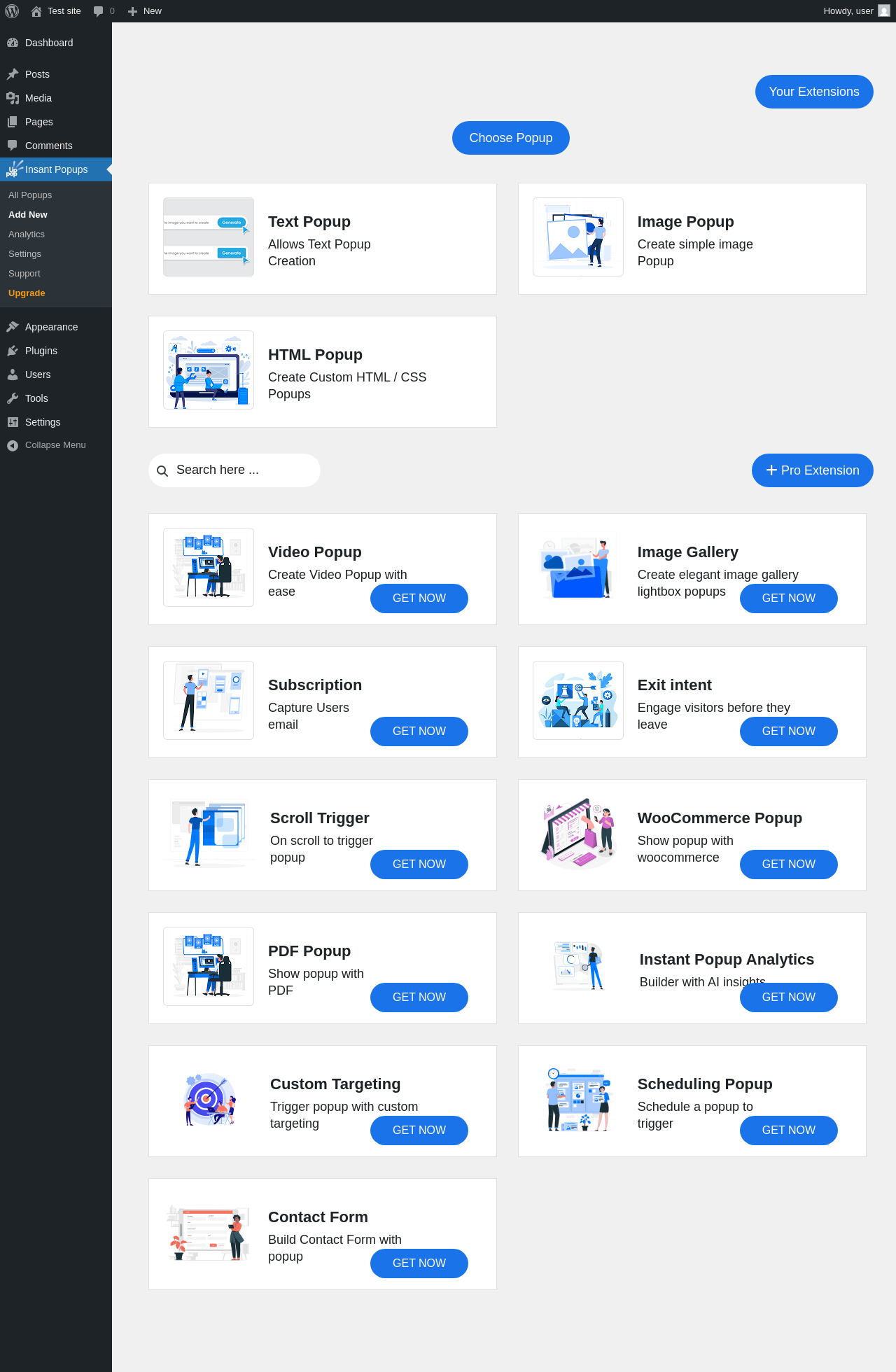This screenshot has height=1372, width=896.
Task: Click GET NOW for Instant Popup Analytics
Action: [x=789, y=997]
